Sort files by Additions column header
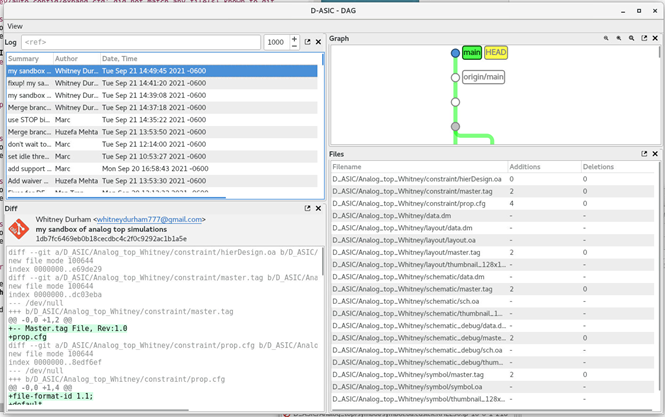 pos(525,167)
